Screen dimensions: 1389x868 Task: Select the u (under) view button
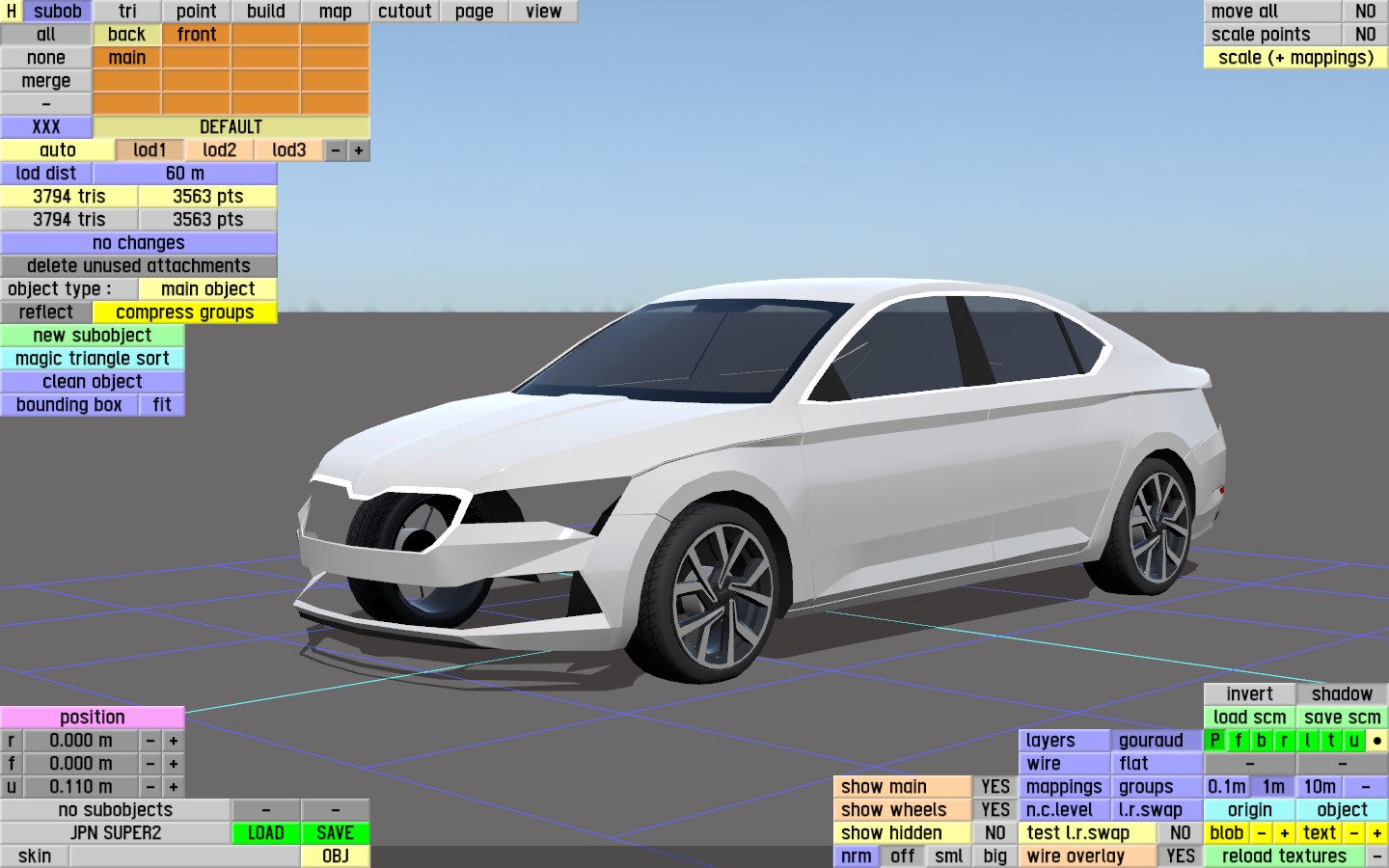[1354, 741]
